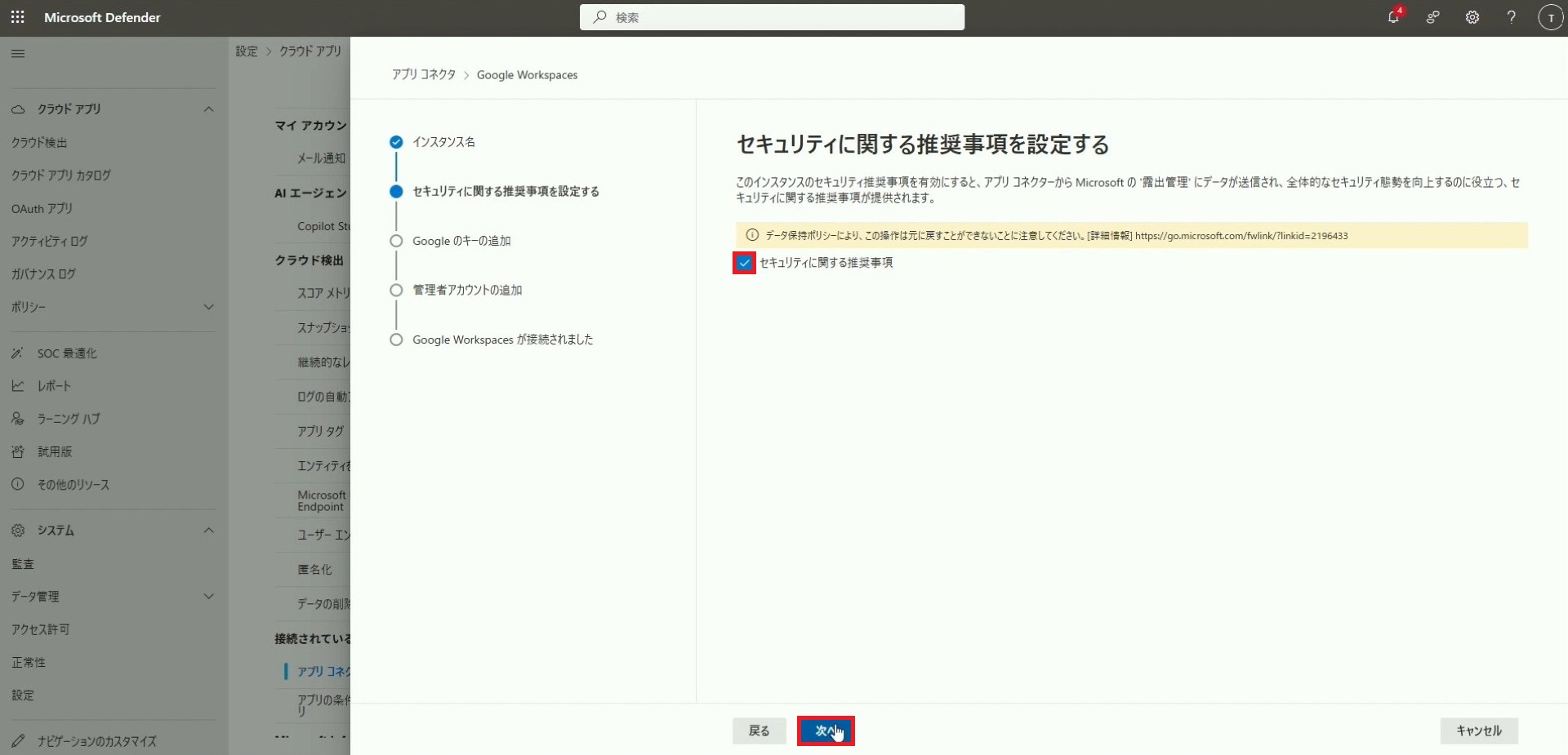Select the 管理者アカウントの追加 step circle
Screen dimensions: 1568x755
(396, 290)
